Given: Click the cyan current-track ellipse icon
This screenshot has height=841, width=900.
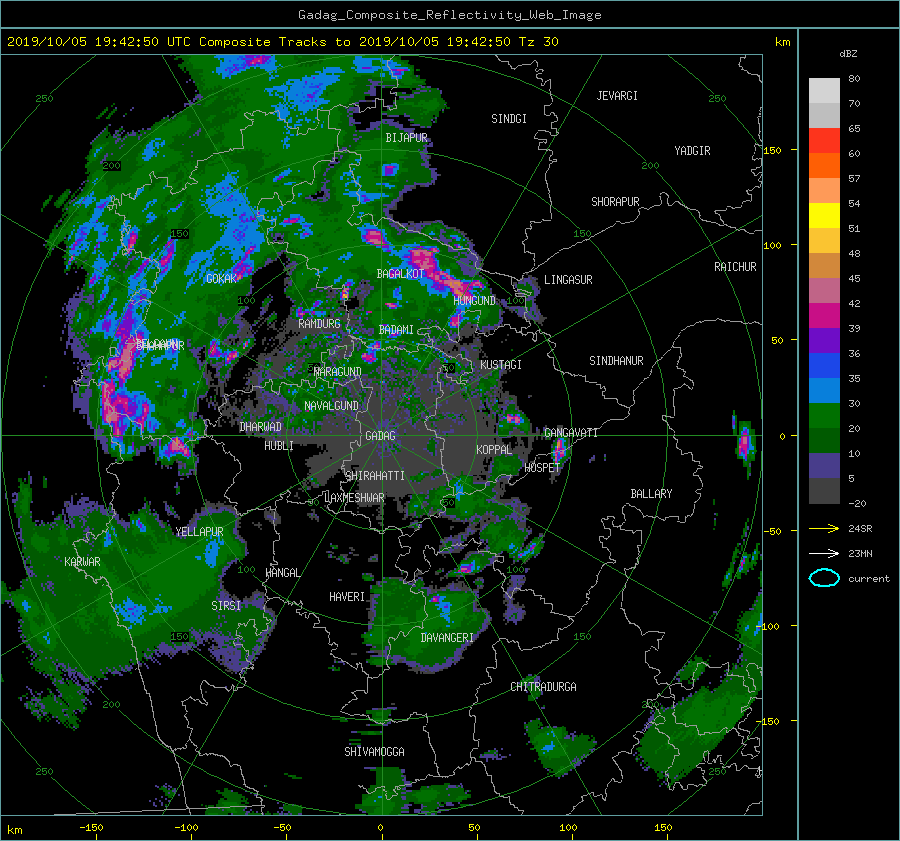Looking at the screenshot, I should pyautogui.click(x=824, y=578).
